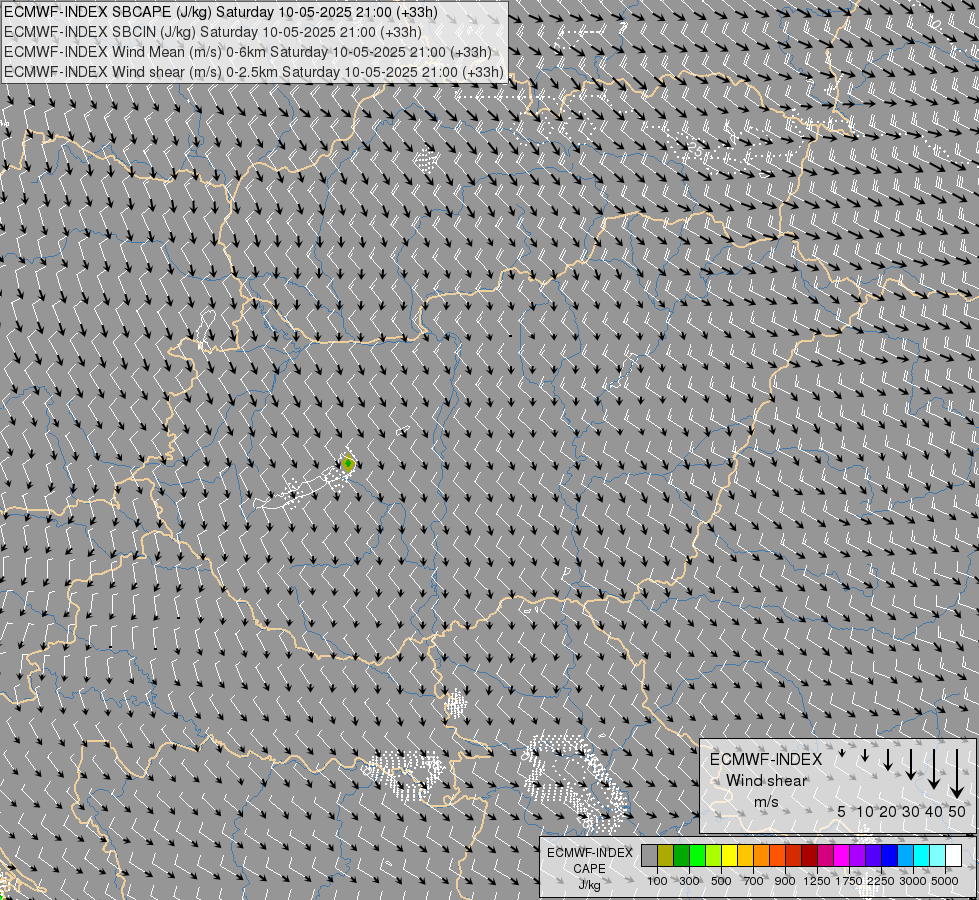Click the 'm/s' unit in wind legend

pos(766,801)
